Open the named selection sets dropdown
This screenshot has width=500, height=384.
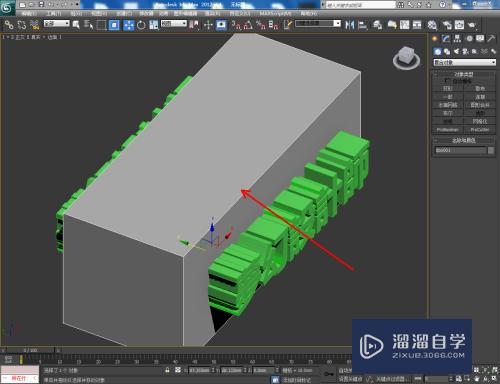pos(318,24)
